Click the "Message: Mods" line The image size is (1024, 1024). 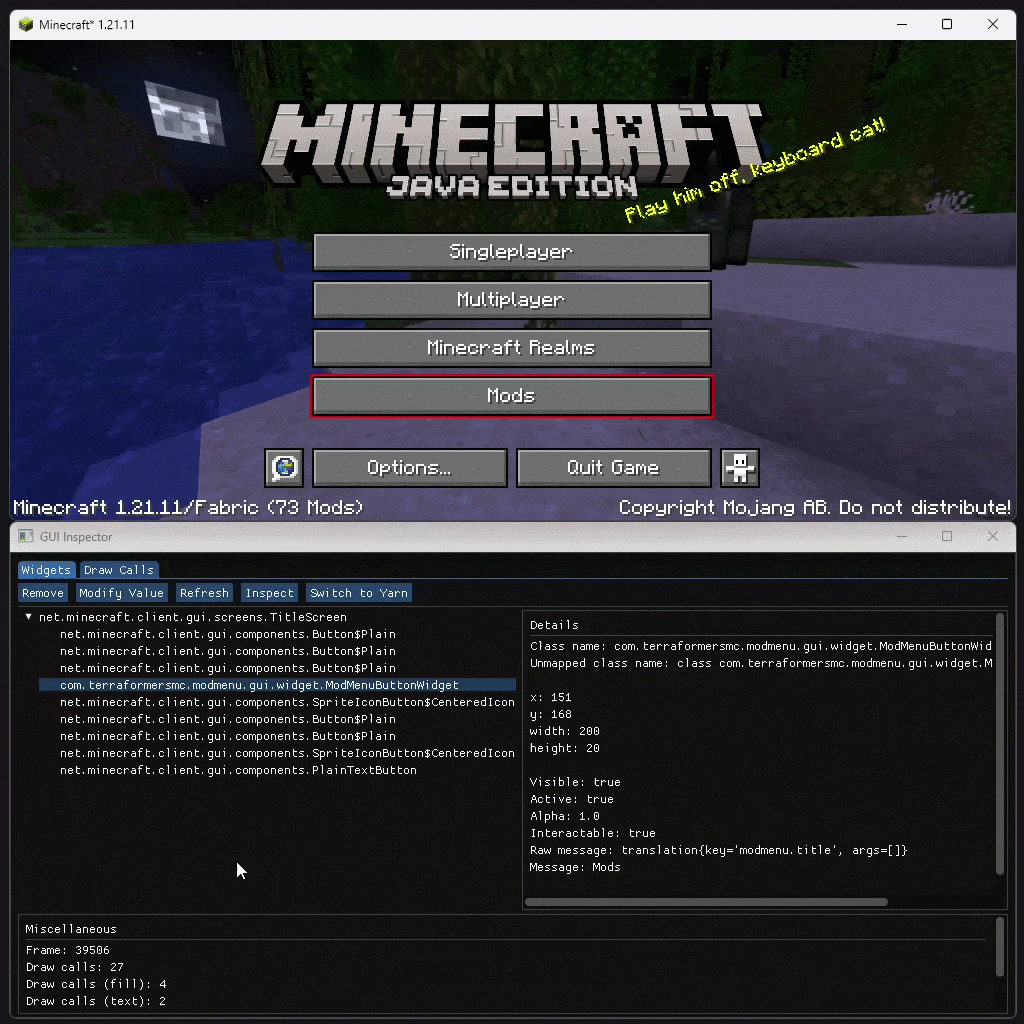pyautogui.click(x=575, y=867)
